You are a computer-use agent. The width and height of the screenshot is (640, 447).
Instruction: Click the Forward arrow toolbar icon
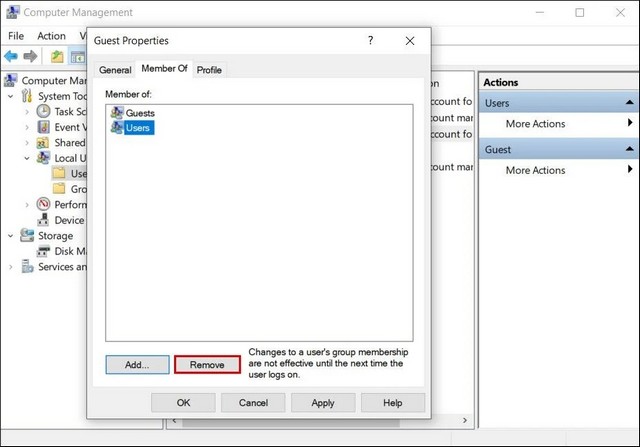pos(30,56)
